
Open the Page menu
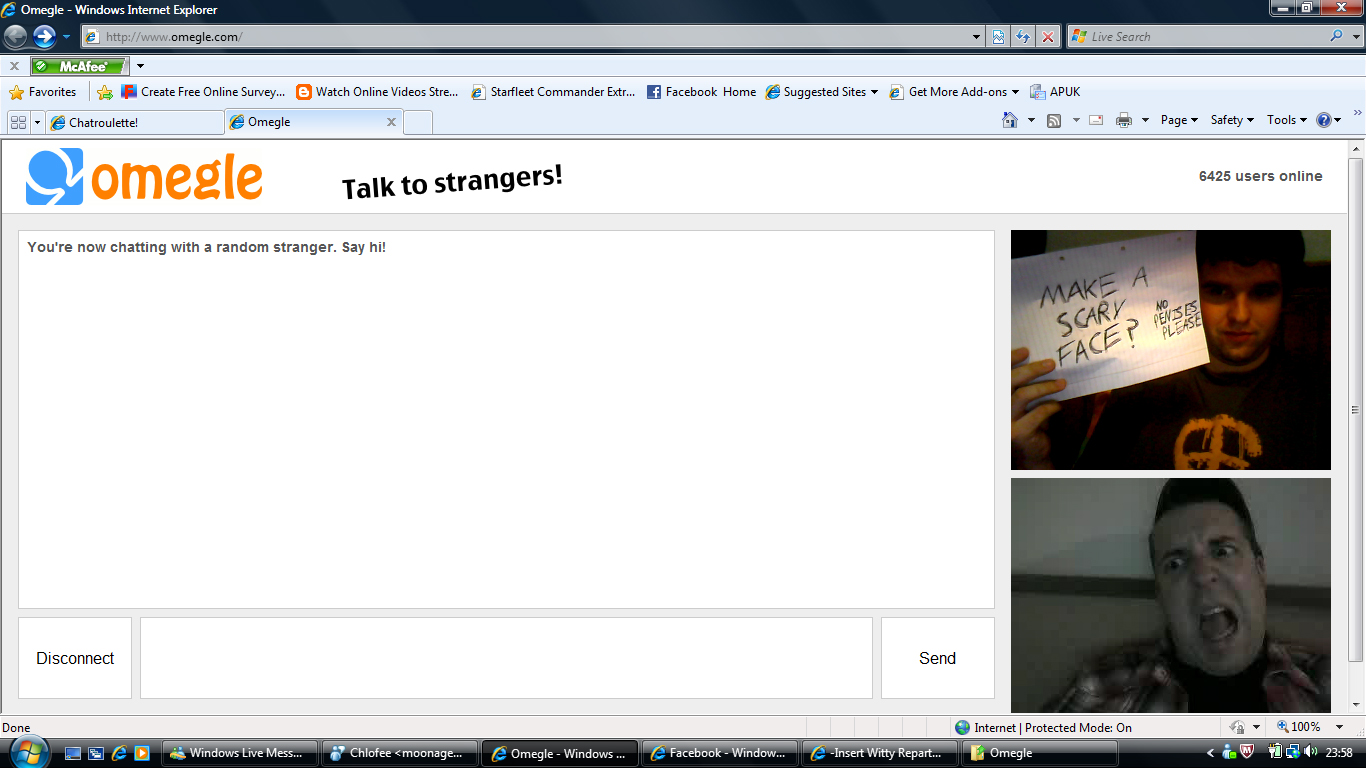click(1180, 120)
